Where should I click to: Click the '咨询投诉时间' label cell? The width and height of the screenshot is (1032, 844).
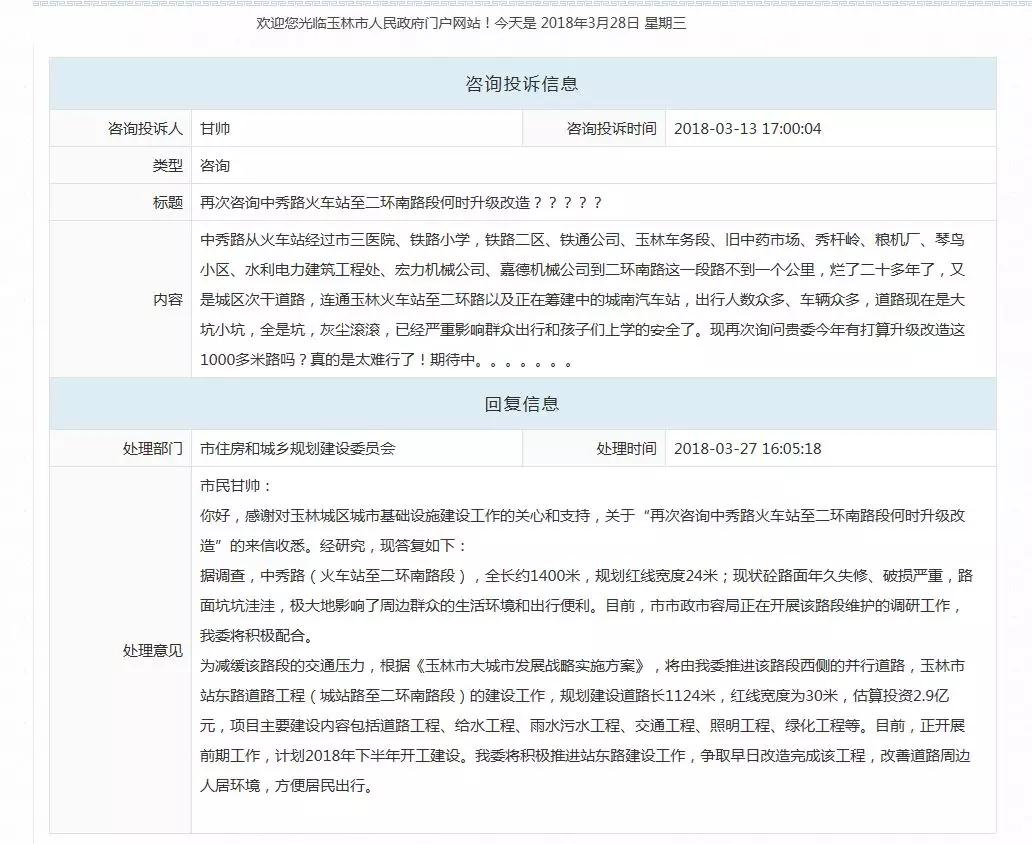[x=594, y=128]
